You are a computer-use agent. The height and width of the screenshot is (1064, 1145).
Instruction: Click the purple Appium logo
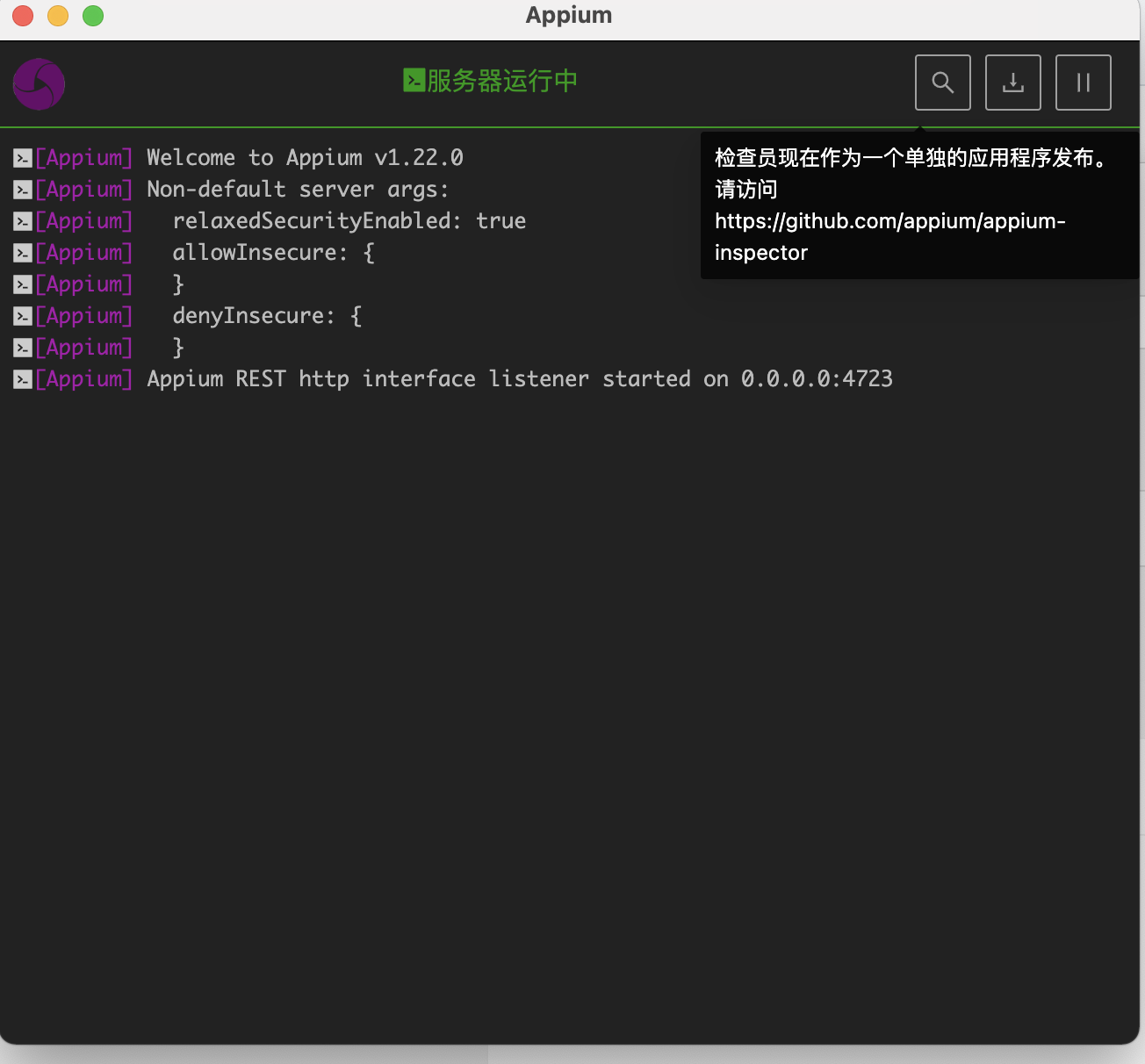point(38,83)
